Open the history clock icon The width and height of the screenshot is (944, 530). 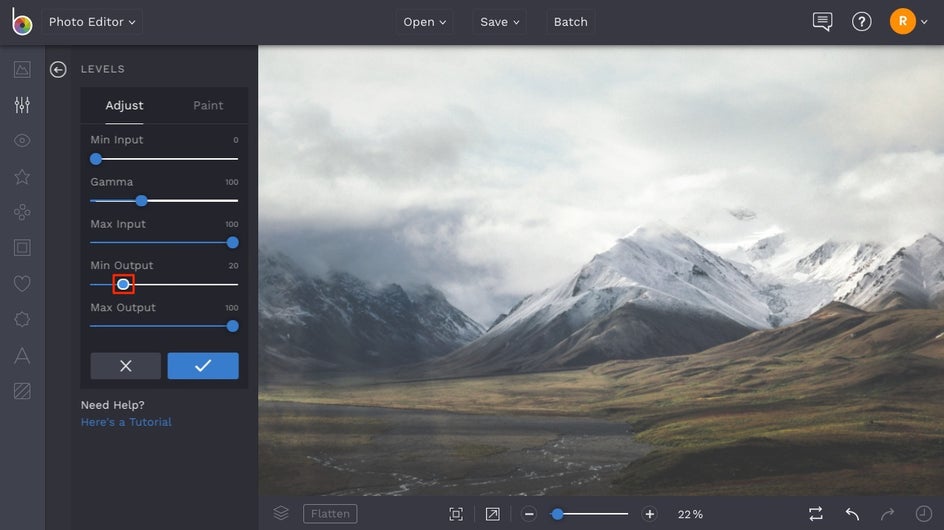coord(924,514)
